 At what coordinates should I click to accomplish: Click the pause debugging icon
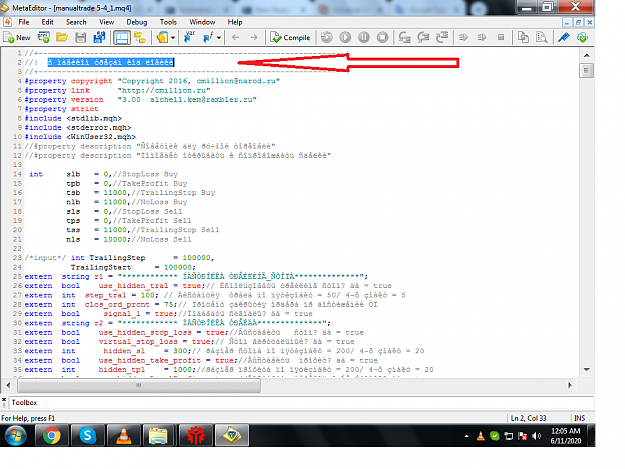364,37
